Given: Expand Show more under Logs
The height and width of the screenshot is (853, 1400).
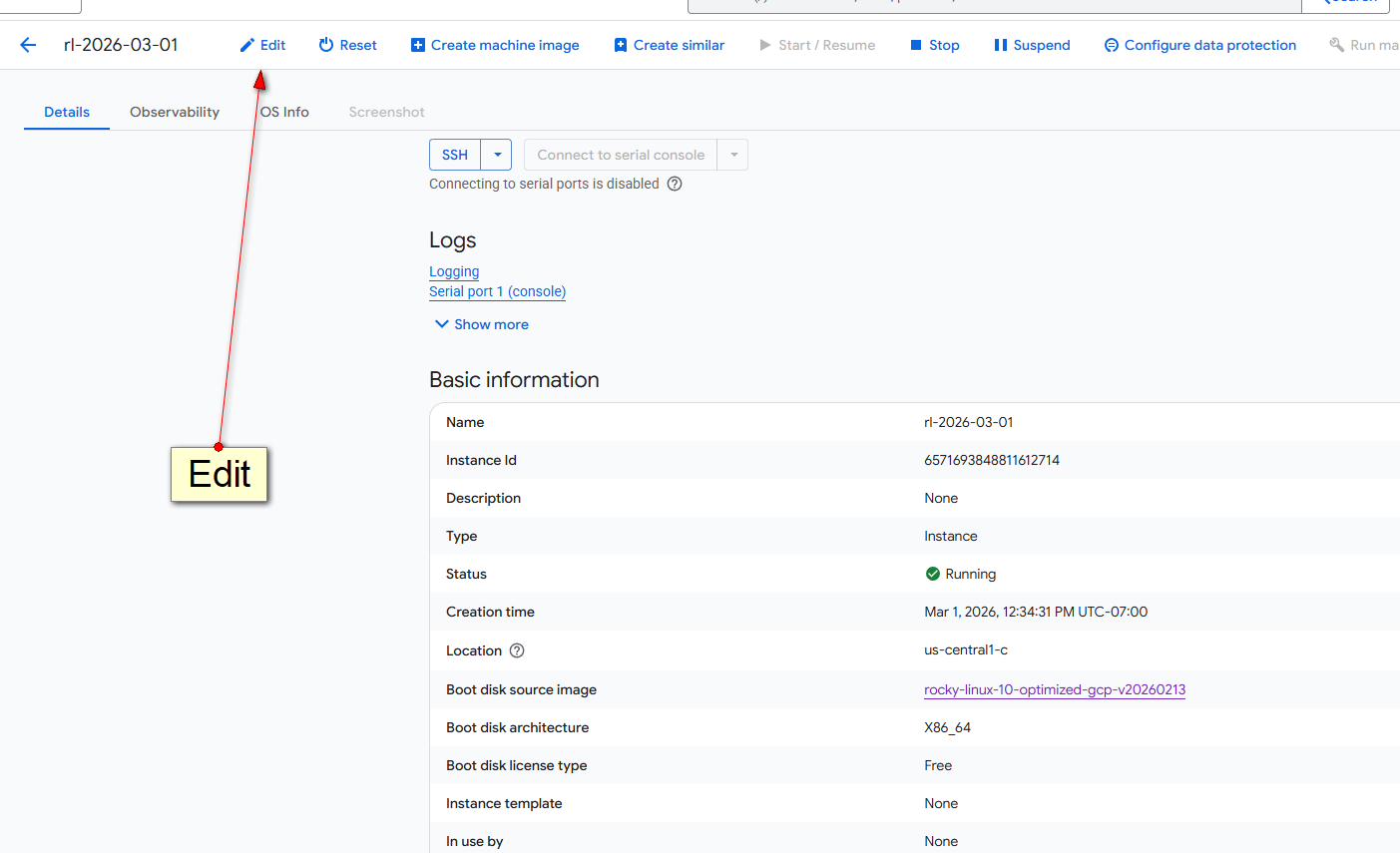Looking at the screenshot, I should (482, 324).
